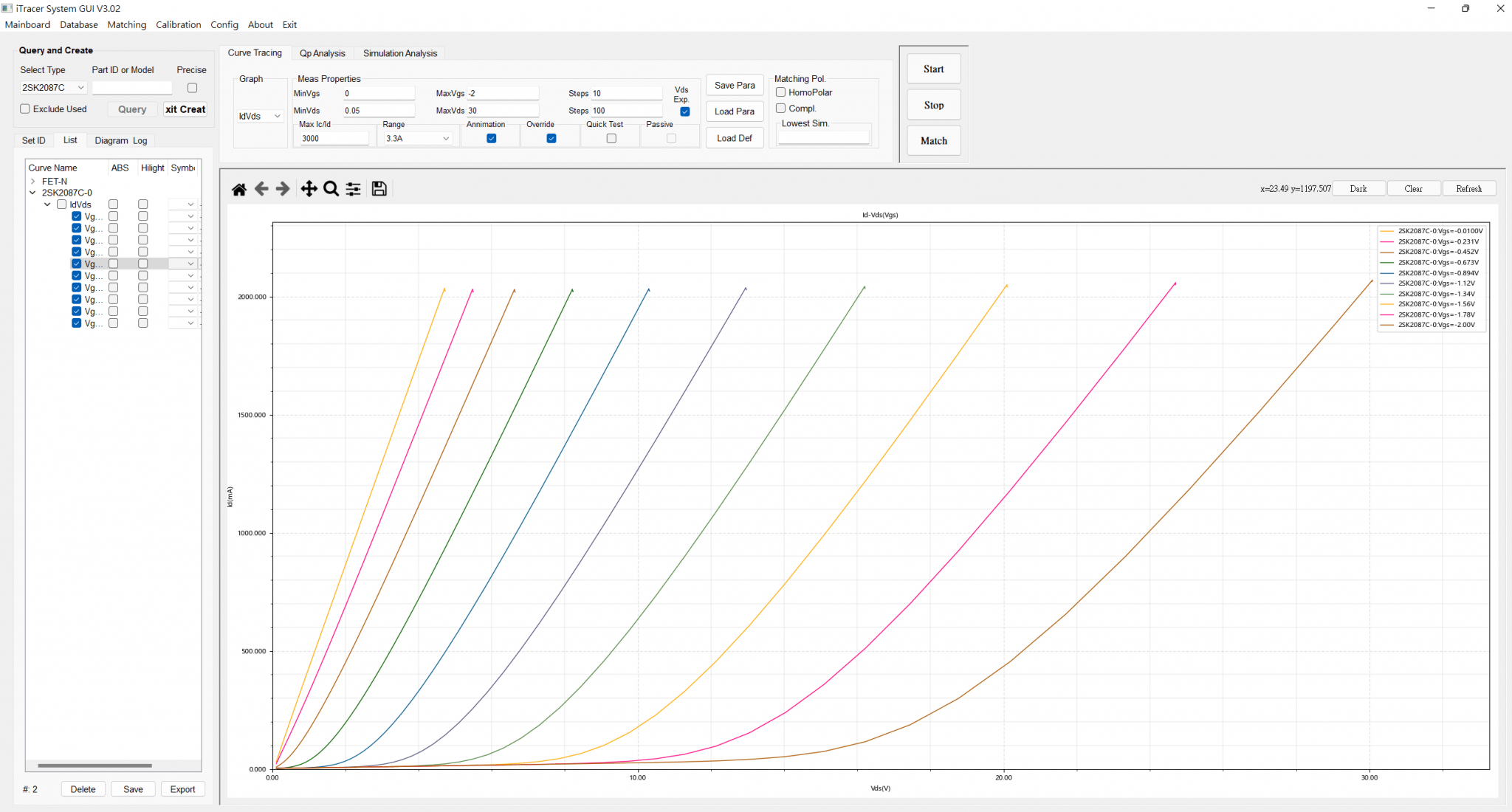The width and height of the screenshot is (1512, 812).
Task: Save the figure with floppy icon
Action: [379, 189]
